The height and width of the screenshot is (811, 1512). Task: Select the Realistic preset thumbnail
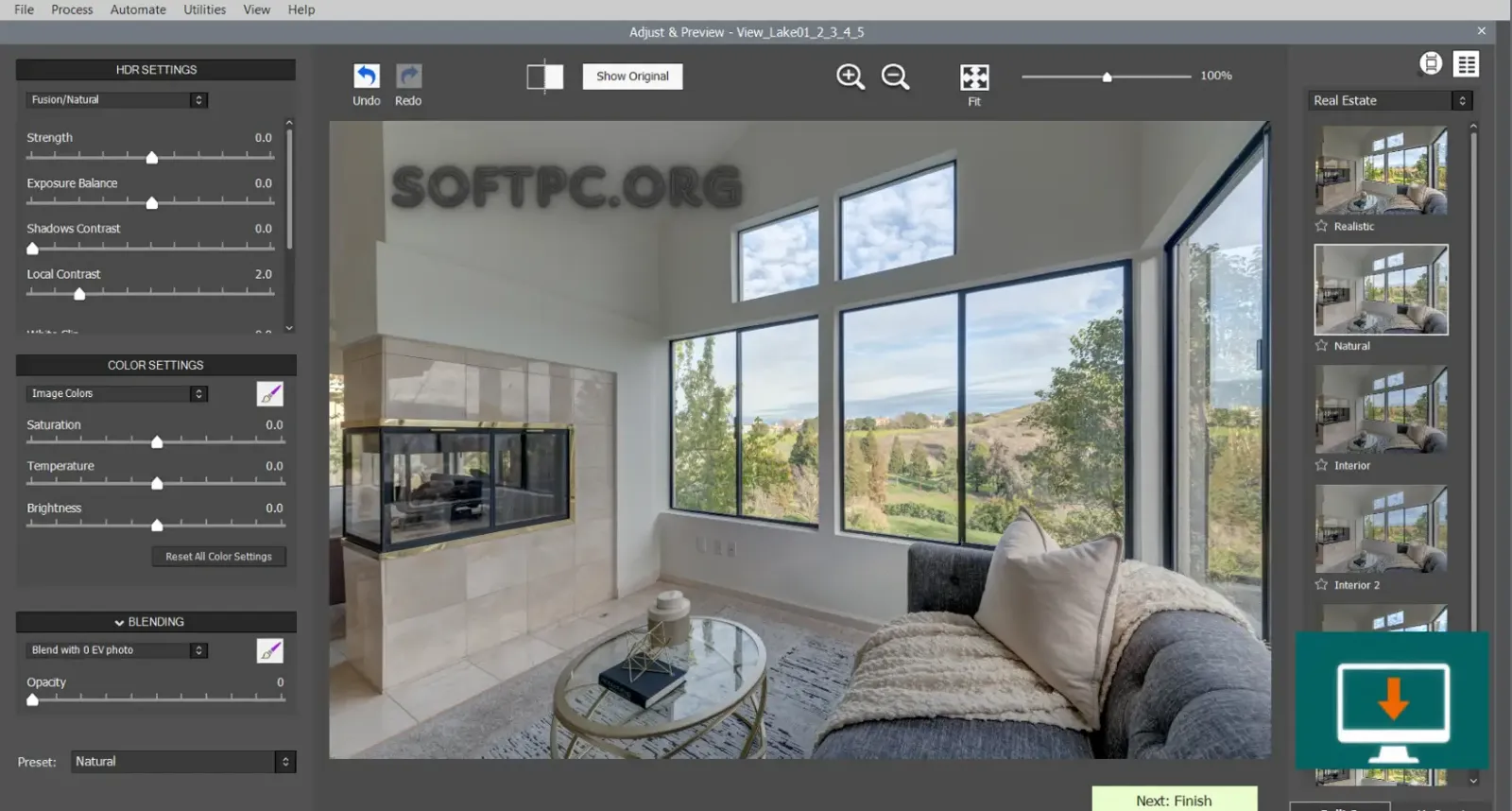[1381, 170]
